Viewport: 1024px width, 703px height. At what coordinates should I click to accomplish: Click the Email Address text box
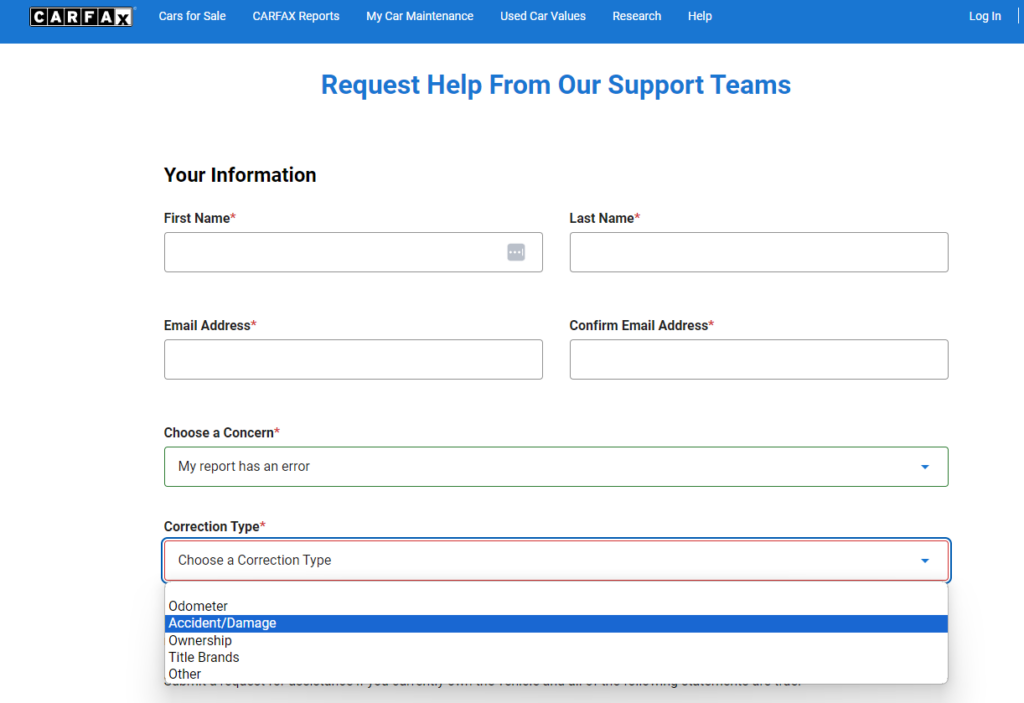(x=353, y=359)
